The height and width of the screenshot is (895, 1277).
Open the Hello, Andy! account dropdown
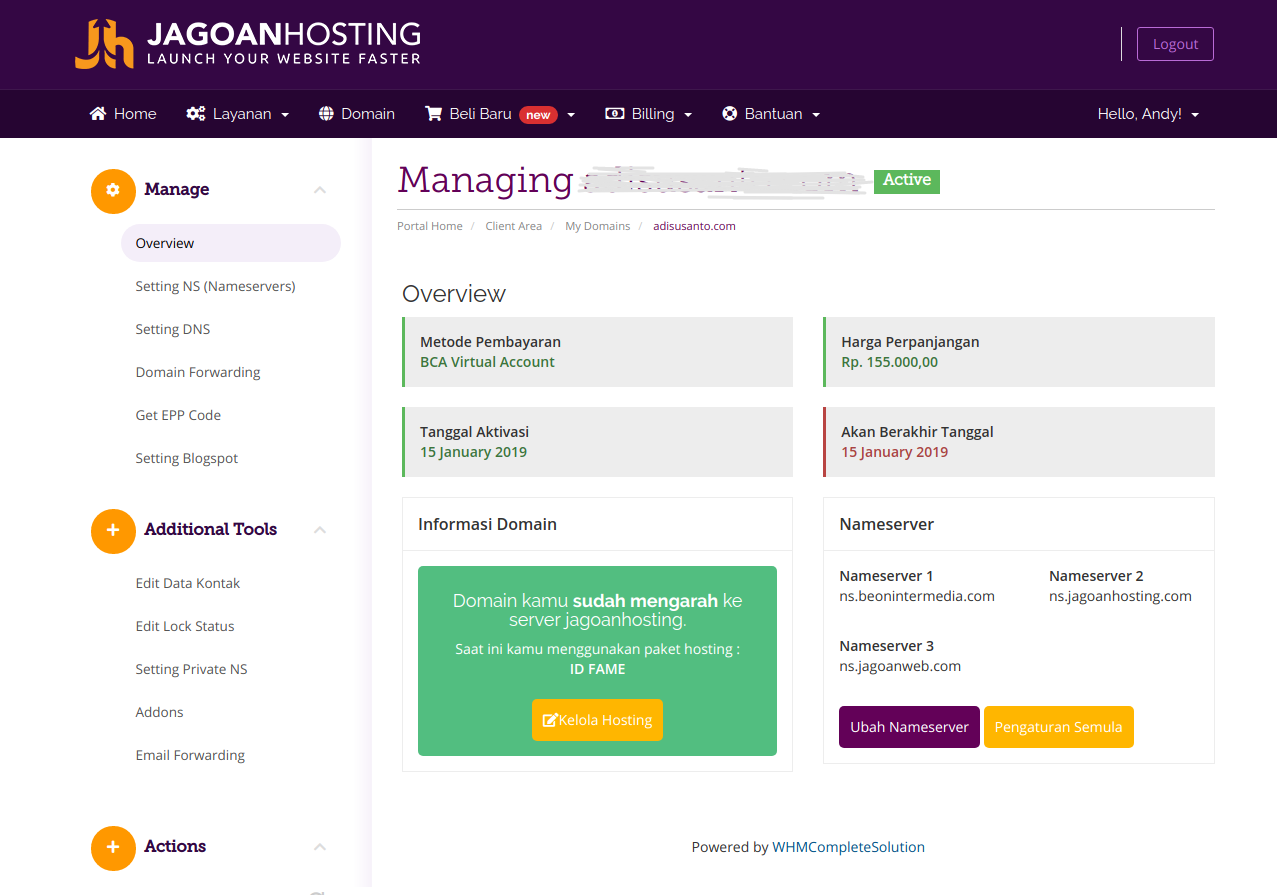[1148, 114]
